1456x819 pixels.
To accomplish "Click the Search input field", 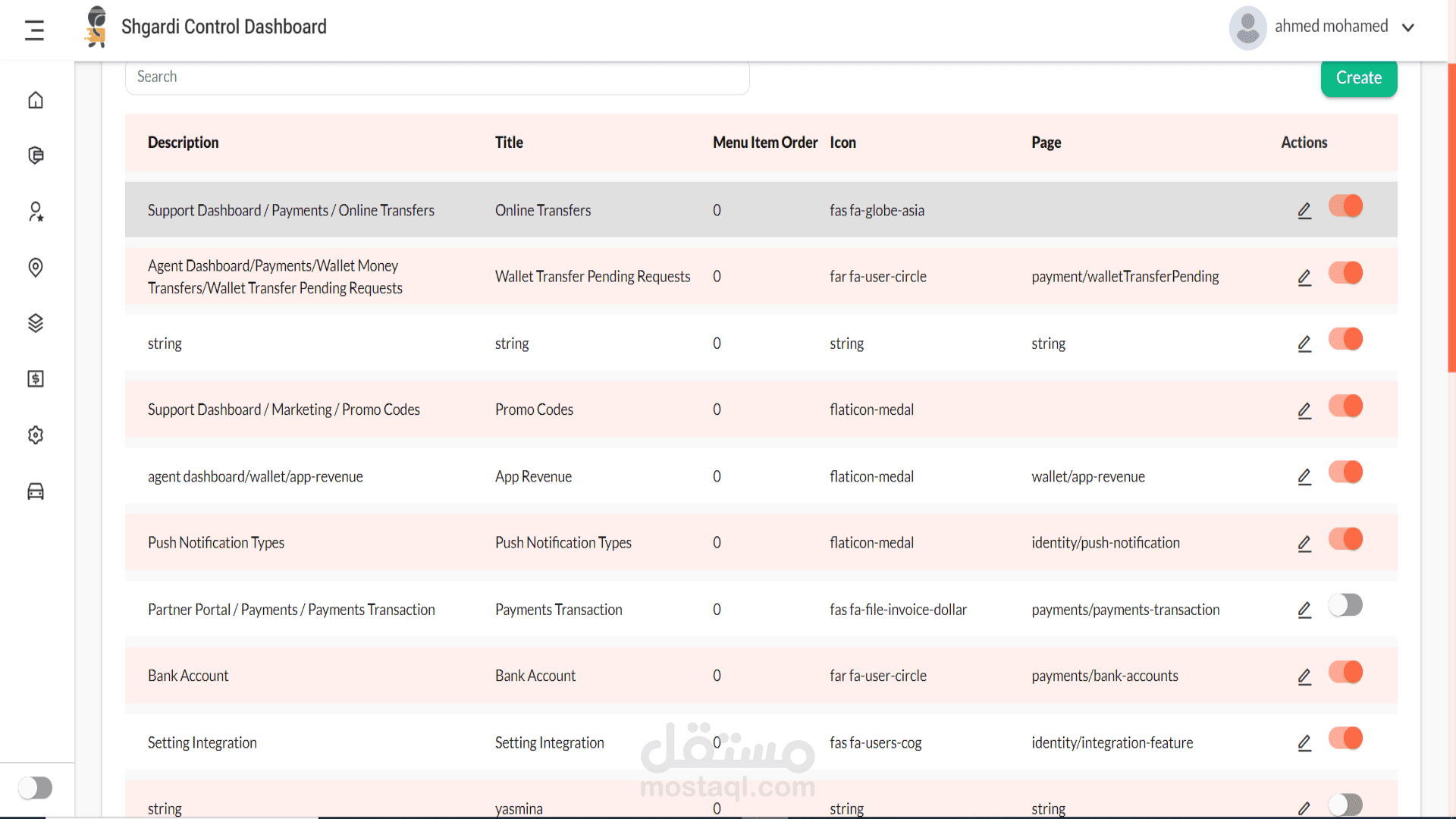I will pyautogui.click(x=437, y=77).
